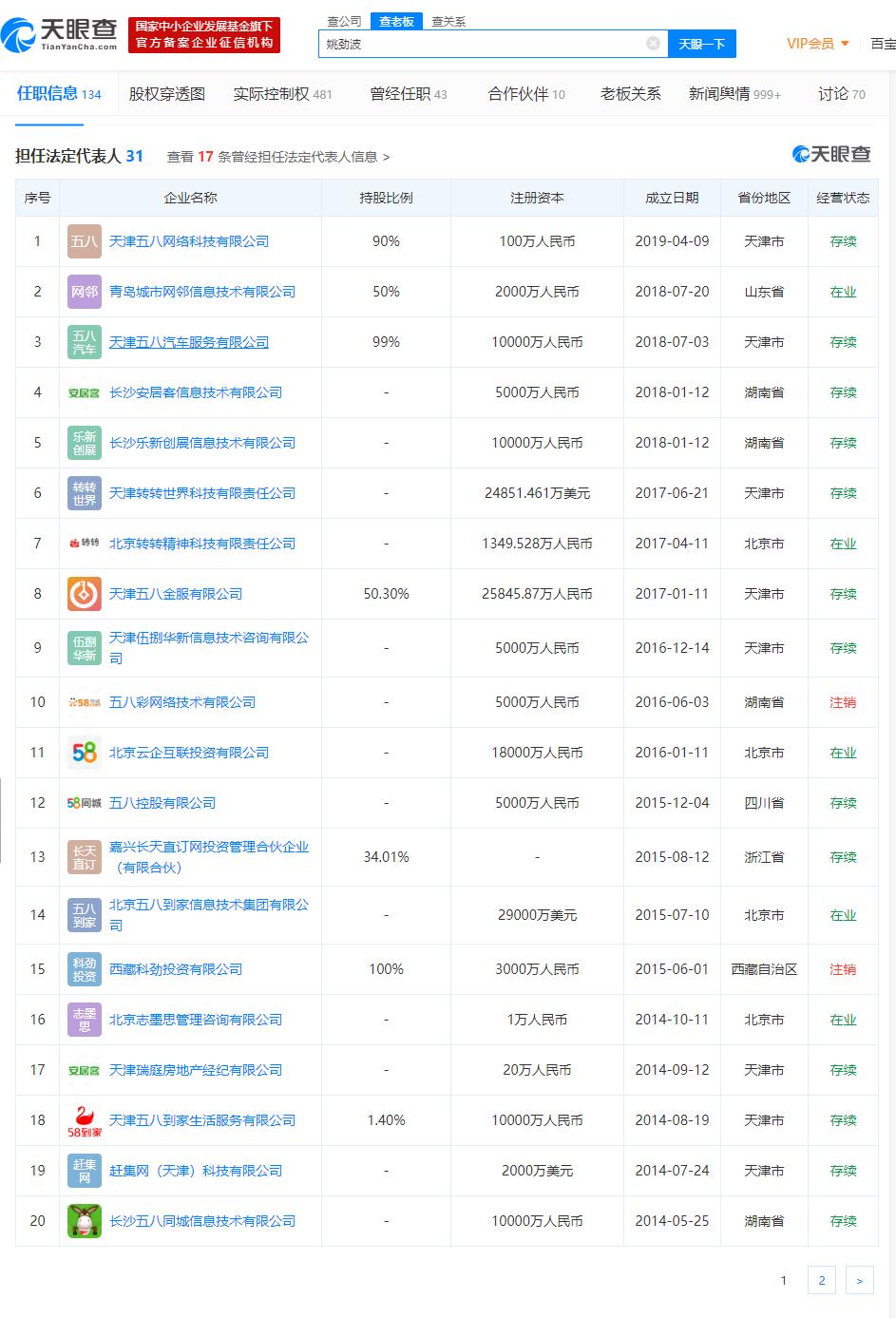Open 志墨思 logo in row 16

point(85,1020)
